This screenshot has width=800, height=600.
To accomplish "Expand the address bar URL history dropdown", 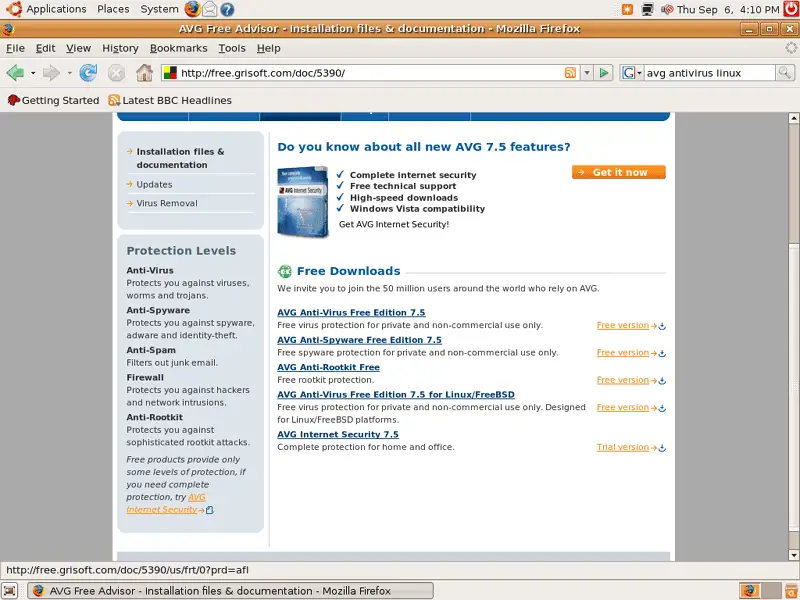I will [587, 73].
